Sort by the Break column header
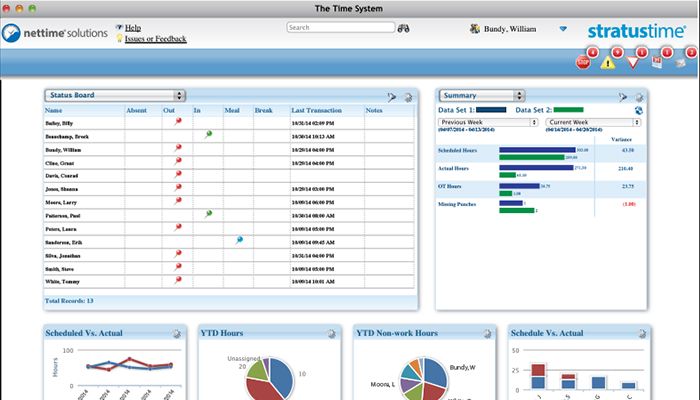Screen dimensions: 700x400 (x=263, y=110)
